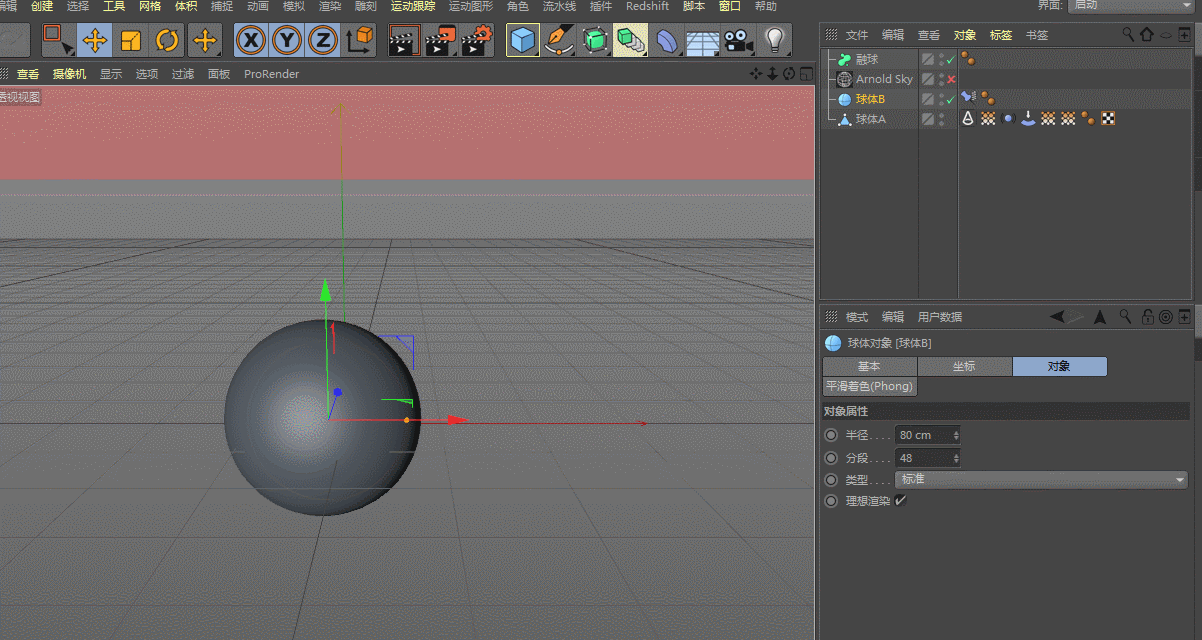Activate the Move tool
Screen dimensions: 1202x640
point(95,40)
